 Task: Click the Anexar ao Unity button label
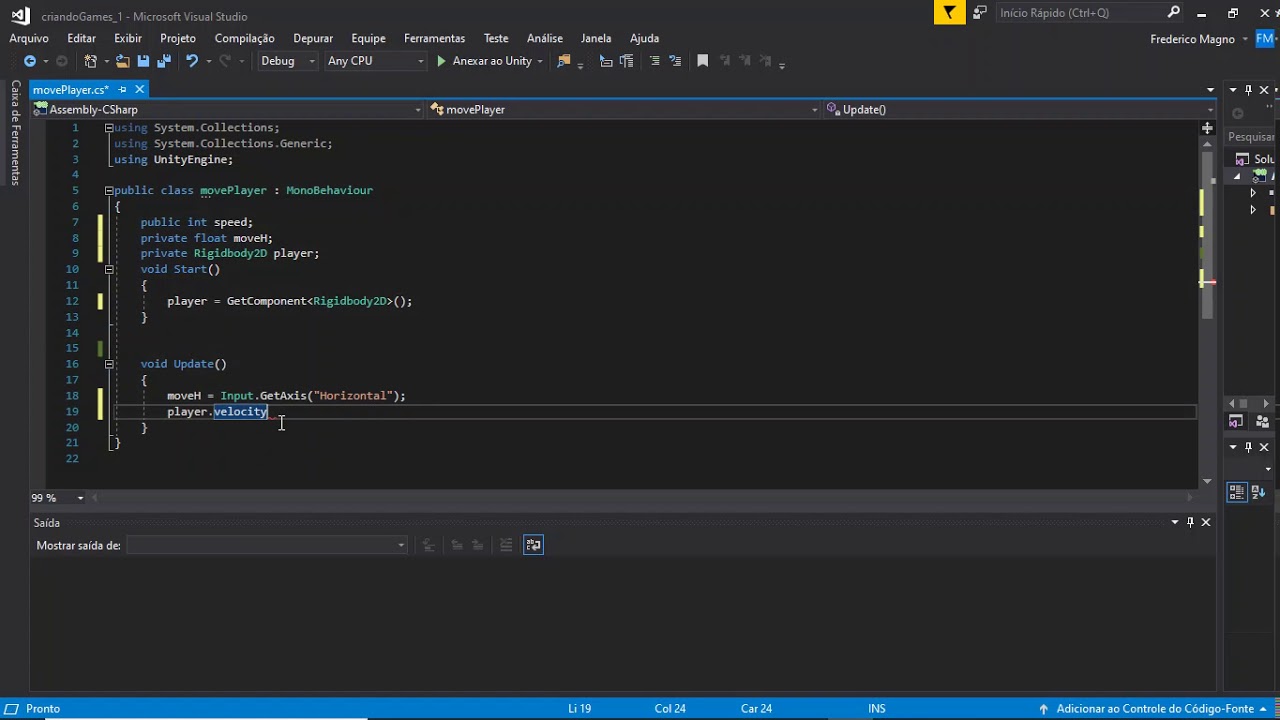tap(492, 61)
